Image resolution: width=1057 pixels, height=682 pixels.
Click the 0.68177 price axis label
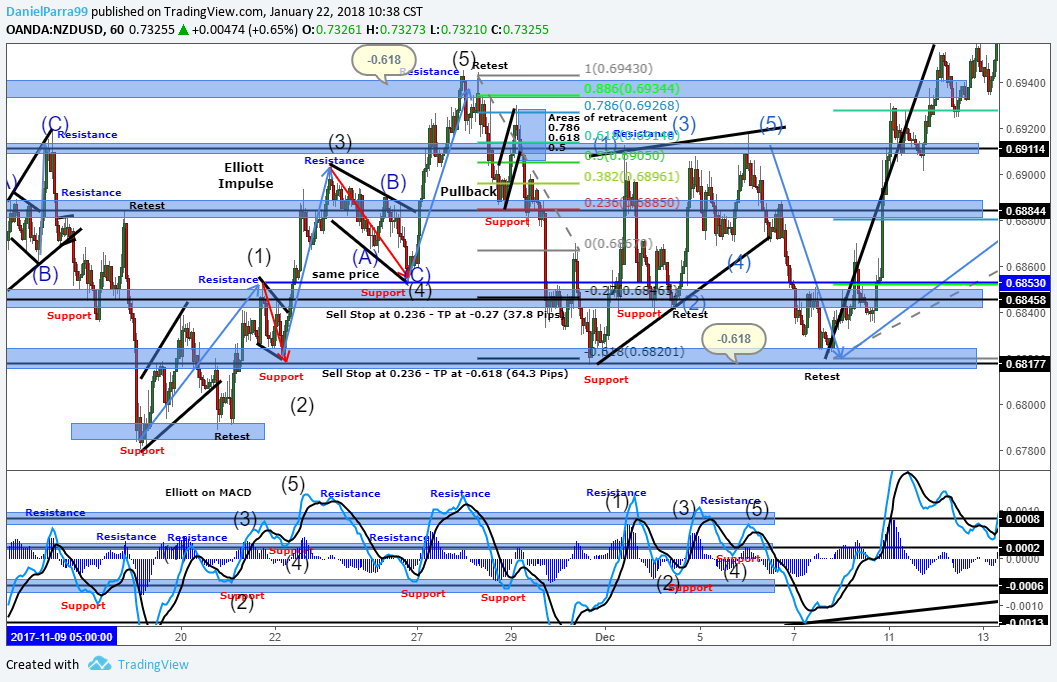tap(1026, 365)
